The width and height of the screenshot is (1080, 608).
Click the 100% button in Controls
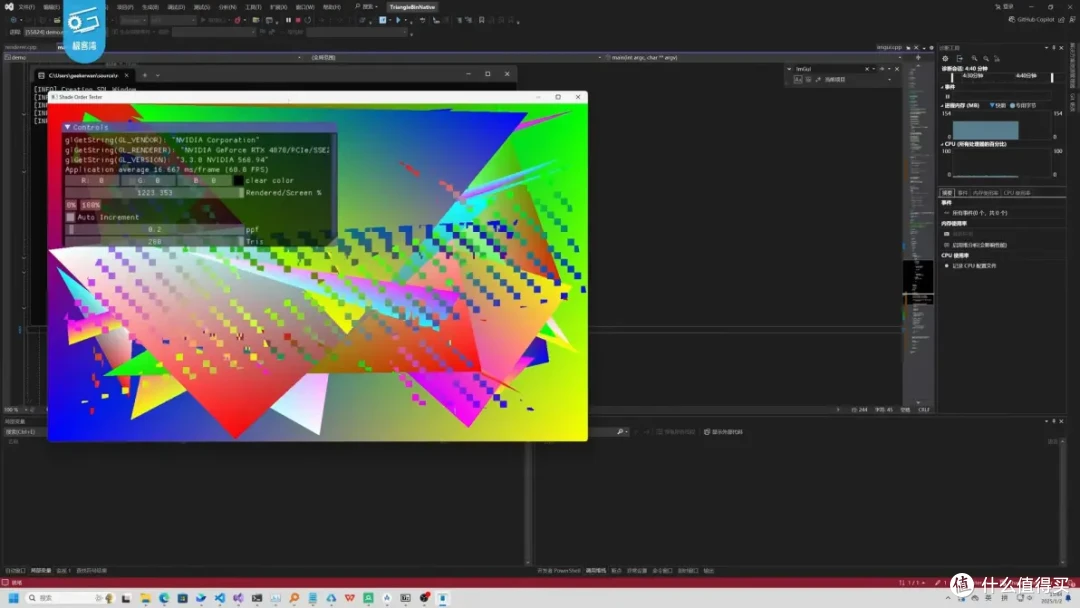click(x=90, y=205)
